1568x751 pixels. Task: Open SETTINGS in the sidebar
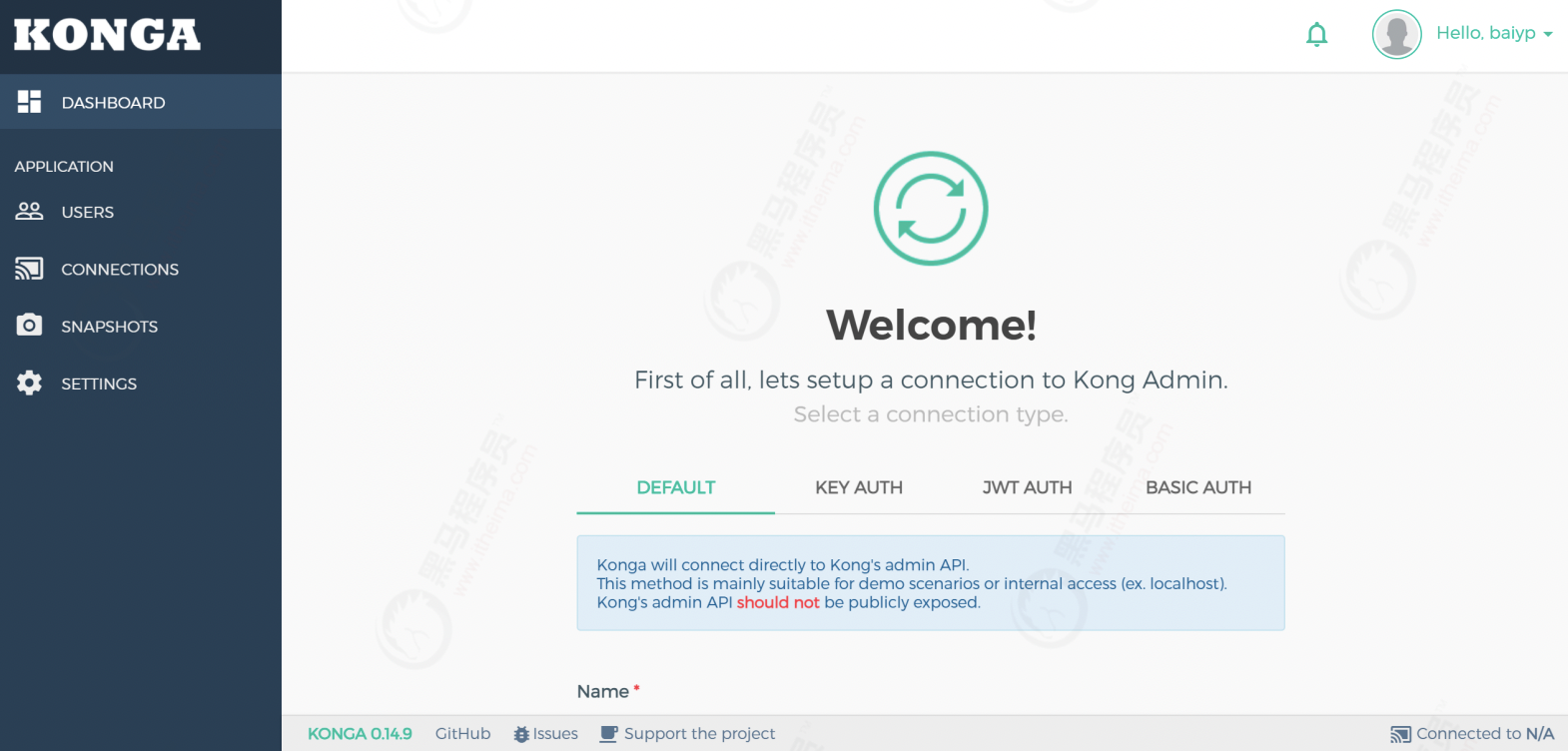pos(141,382)
